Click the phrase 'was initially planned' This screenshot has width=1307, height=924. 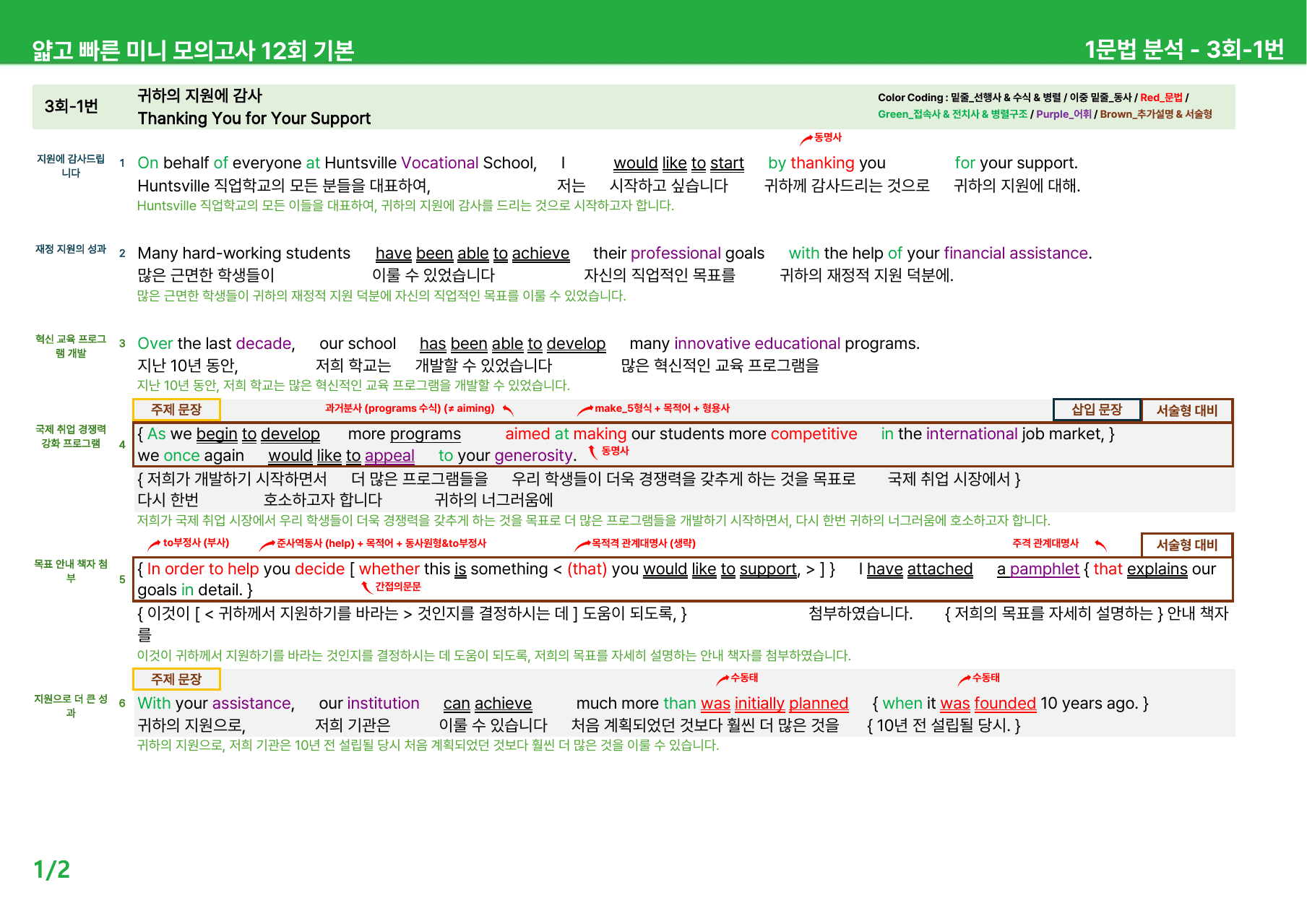[x=775, y=704]
